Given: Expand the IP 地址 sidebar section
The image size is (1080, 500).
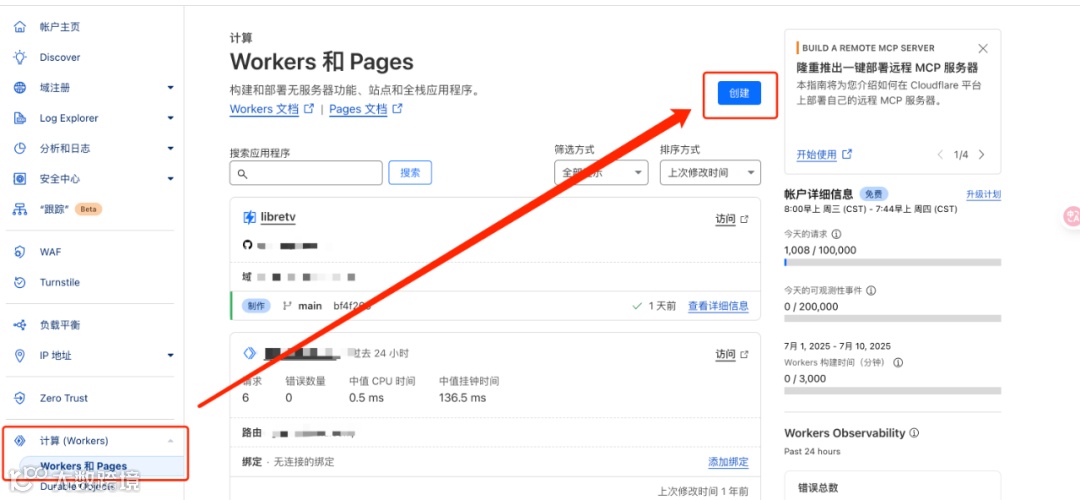Looking at the screenshot, I should (x=170, y=355).
